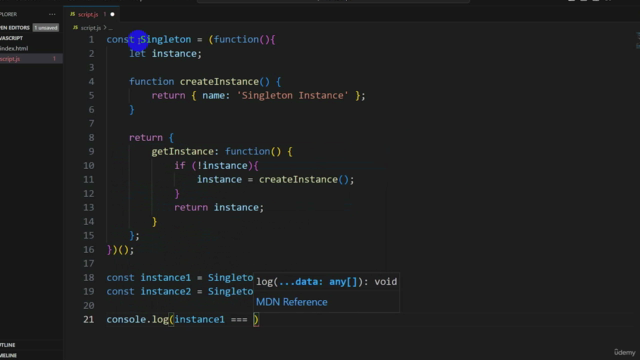Click the breadcrumb ellipsis after script.js
Image resolution: width=640 pixels, height=360 pixels.
110,29
